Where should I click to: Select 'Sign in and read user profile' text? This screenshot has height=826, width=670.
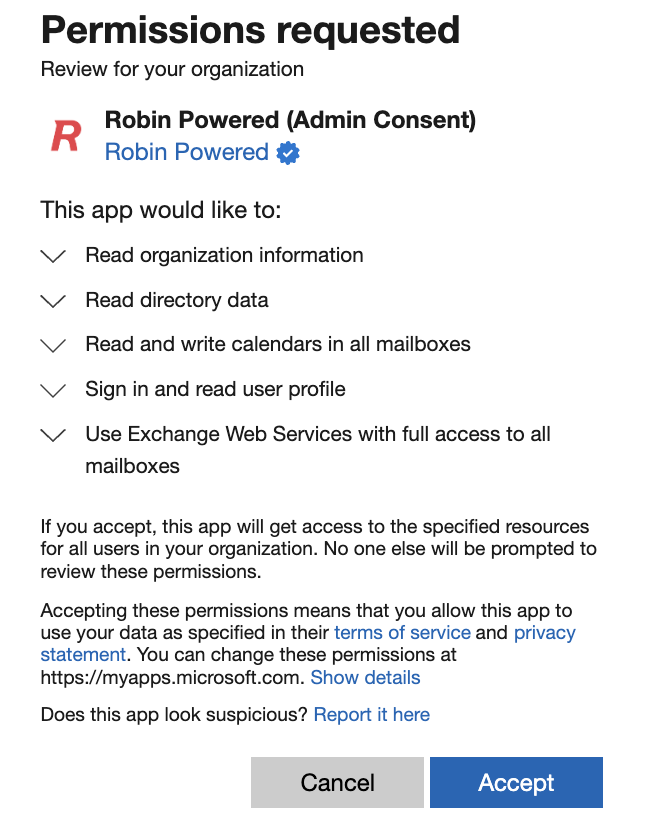(x=215, y=389)
